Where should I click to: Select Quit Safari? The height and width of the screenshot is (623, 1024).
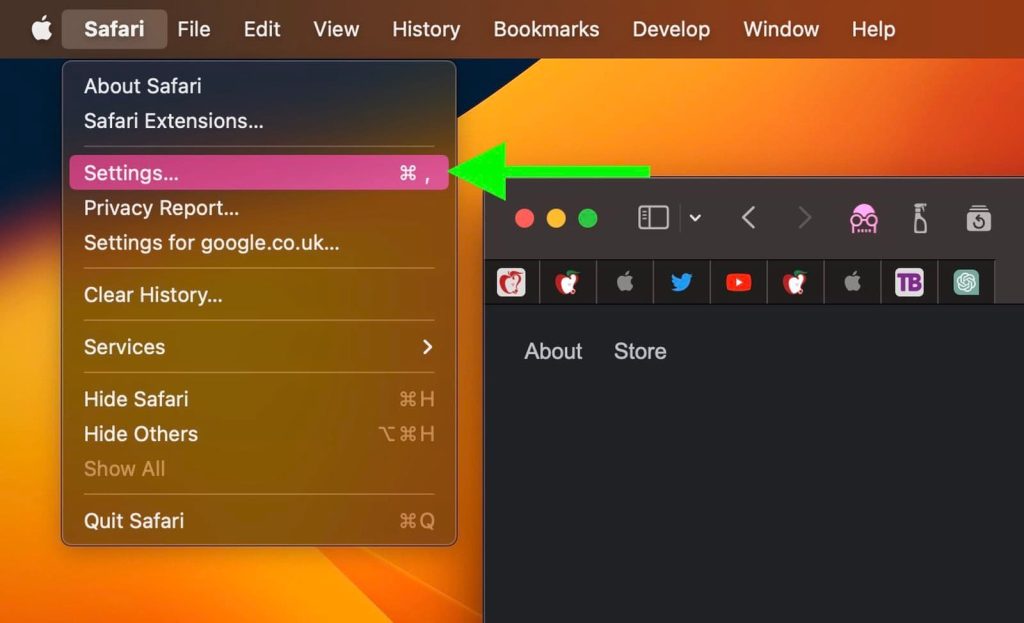(x=259, y=520)
